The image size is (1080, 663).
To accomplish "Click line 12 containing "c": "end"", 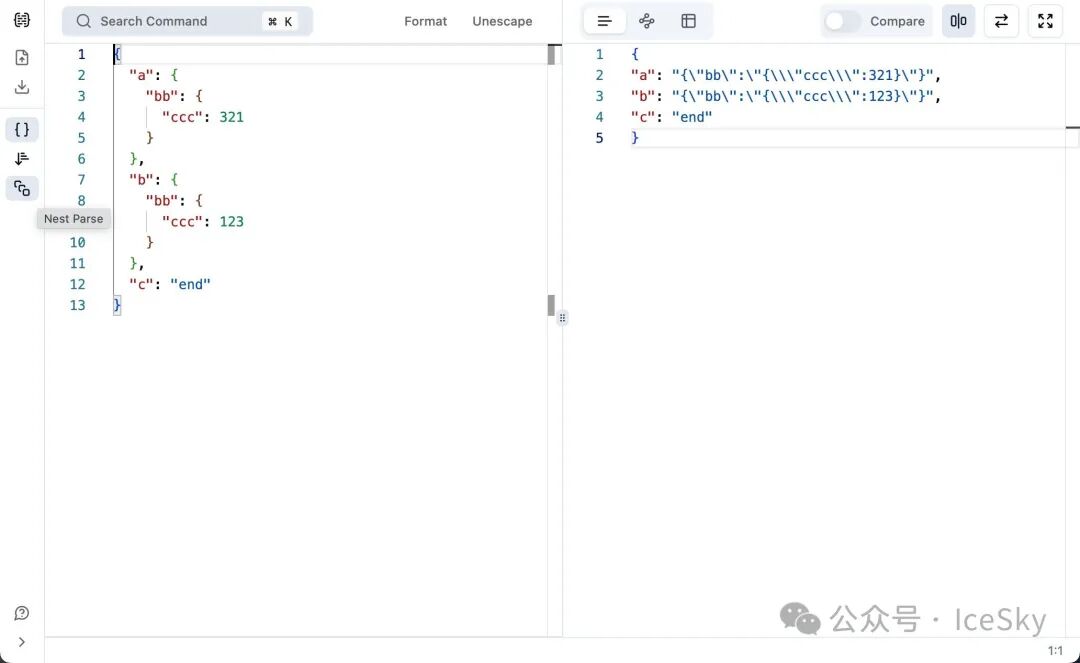I will [x=170, y=284].
